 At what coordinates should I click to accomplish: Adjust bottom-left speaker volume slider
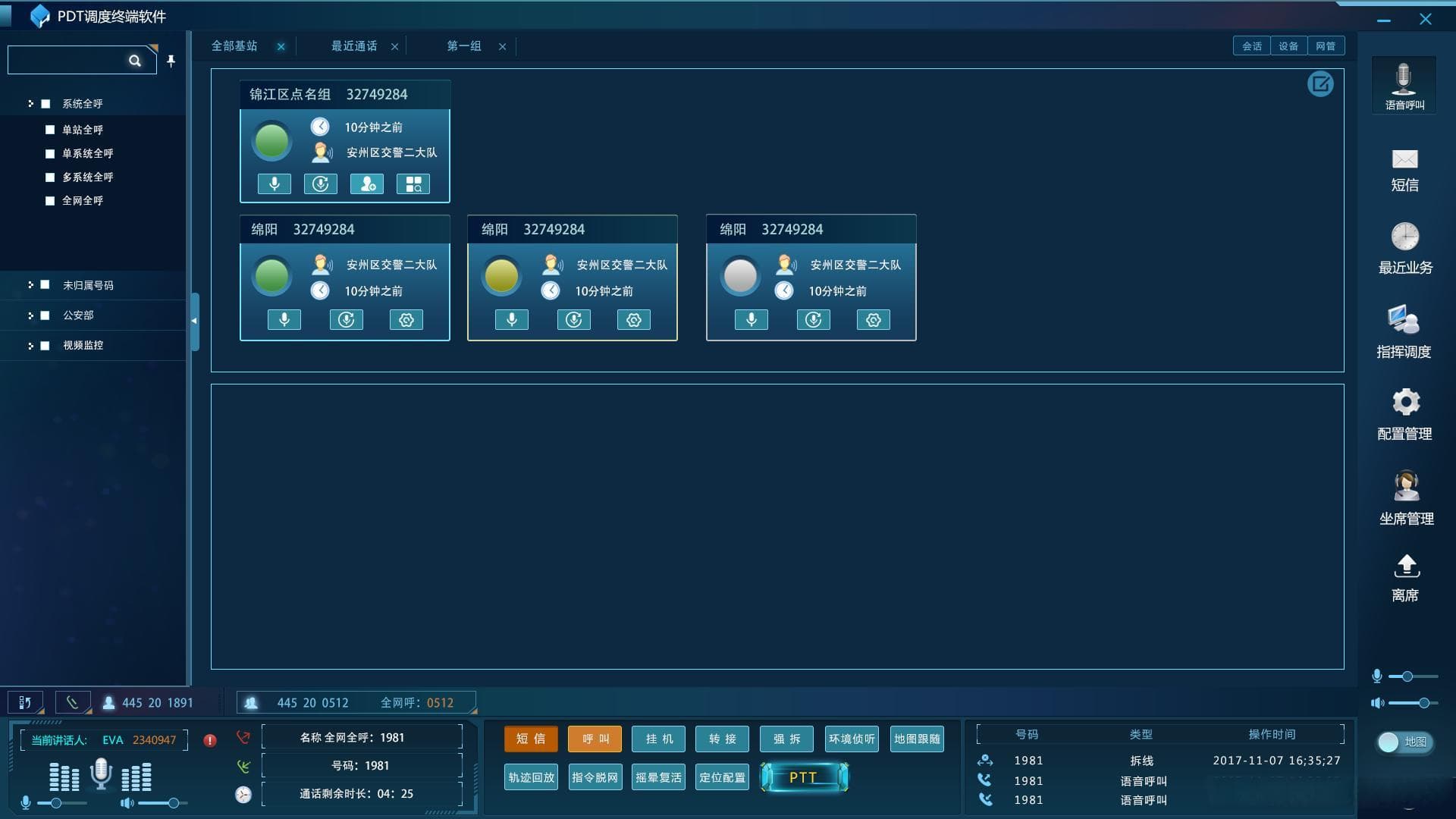174,803
